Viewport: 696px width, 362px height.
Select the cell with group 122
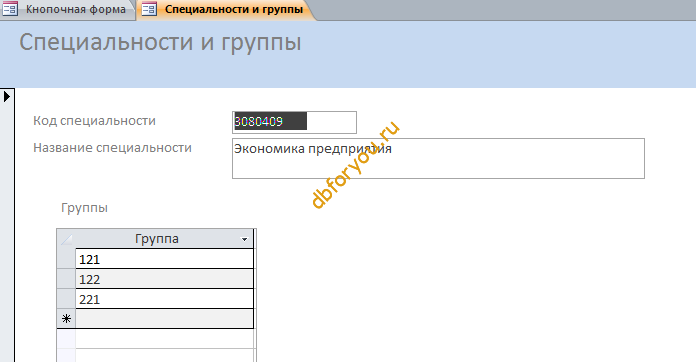point(164,279)
